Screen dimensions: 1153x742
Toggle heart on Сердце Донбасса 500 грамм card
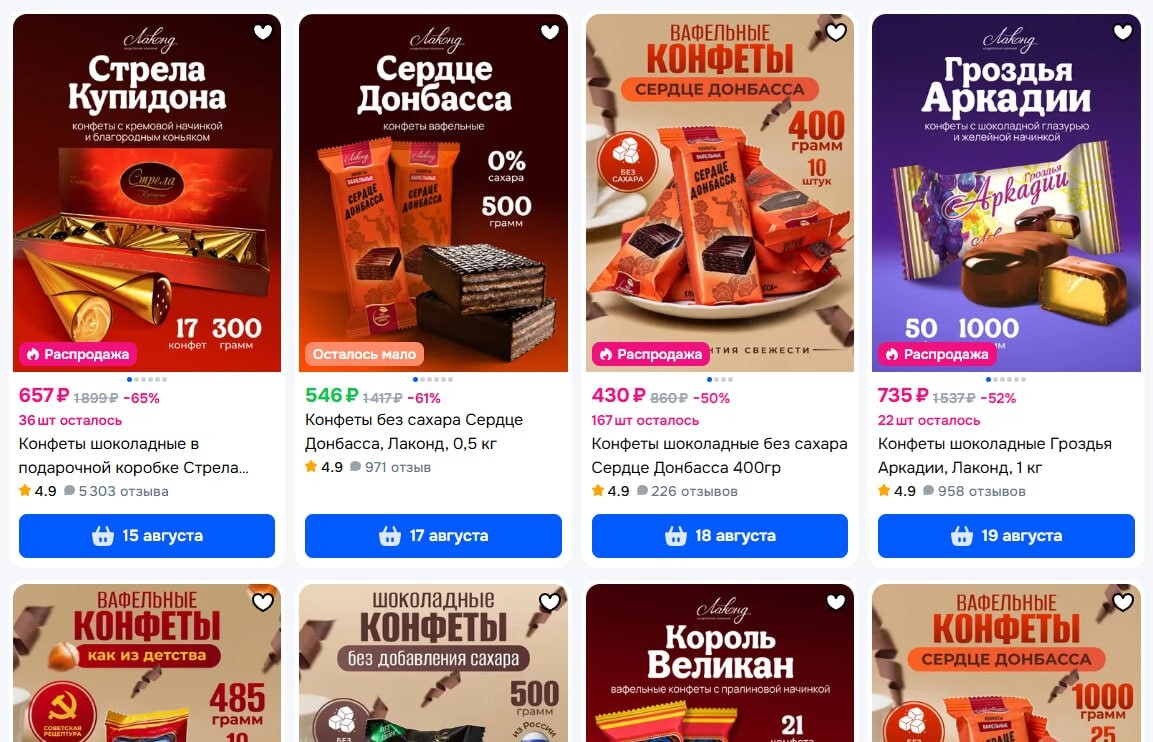pyautogui.click(x=549, y=32)
